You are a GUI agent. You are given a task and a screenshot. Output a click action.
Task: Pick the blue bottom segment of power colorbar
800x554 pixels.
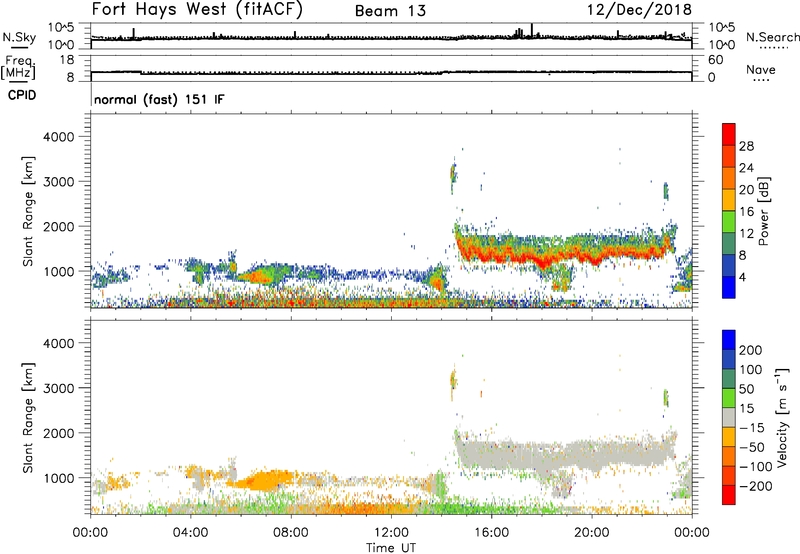click(729, 287)
